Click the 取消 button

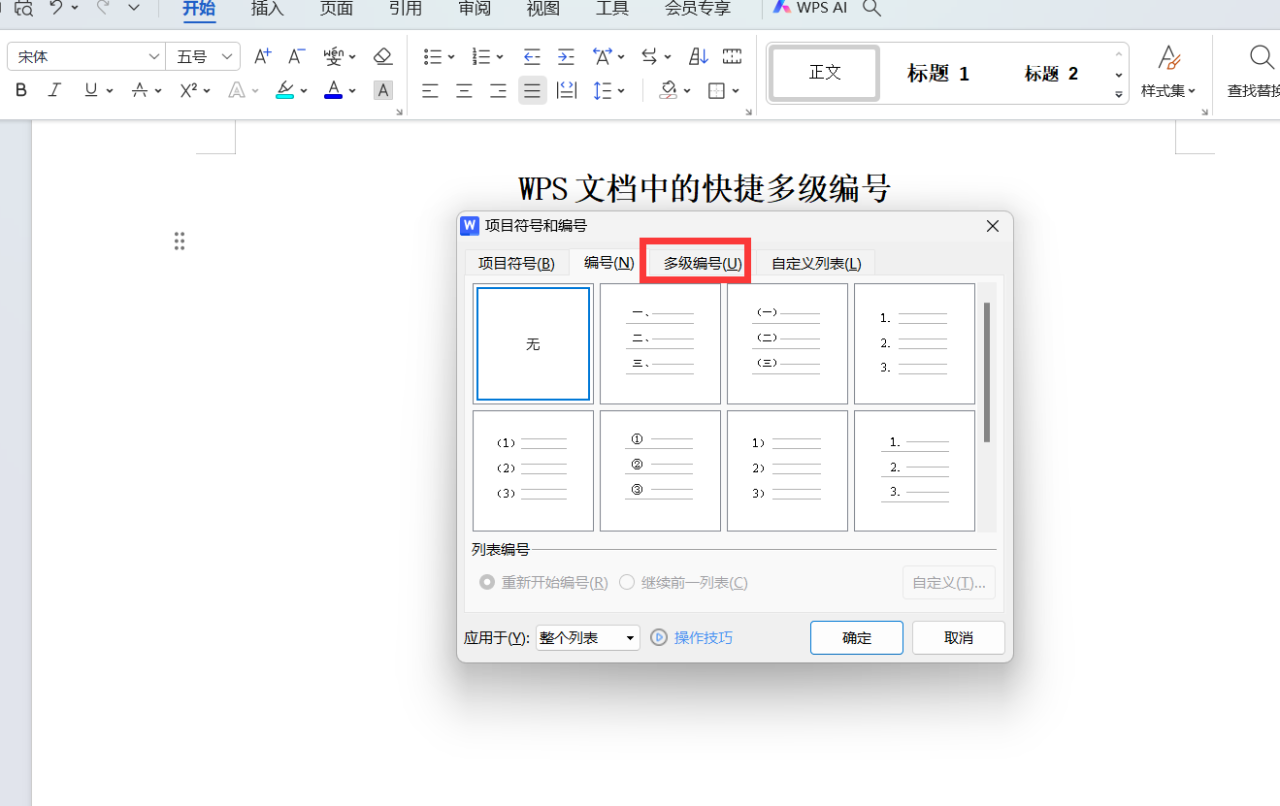click(958, 638)
